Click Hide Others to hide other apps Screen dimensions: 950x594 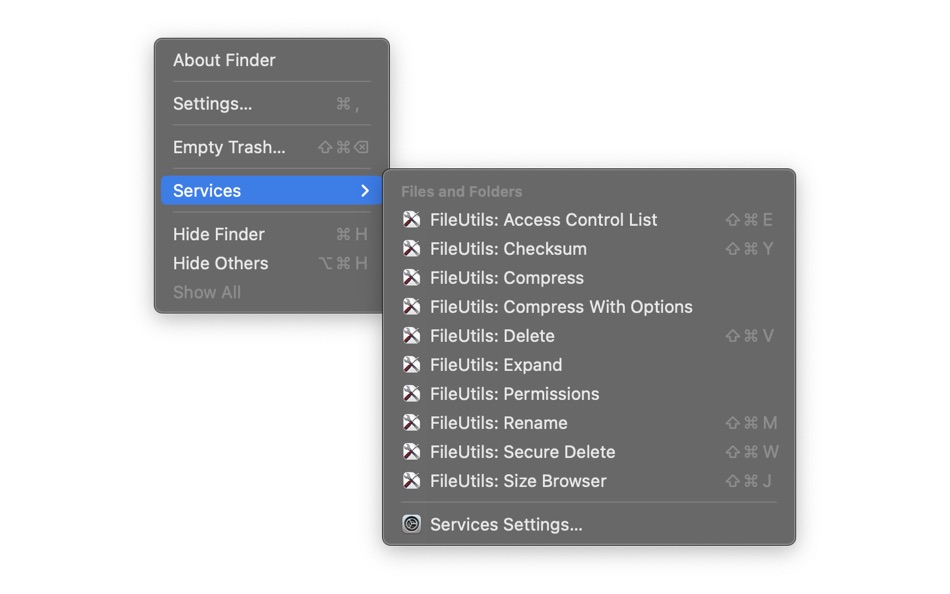coord(220,263)
